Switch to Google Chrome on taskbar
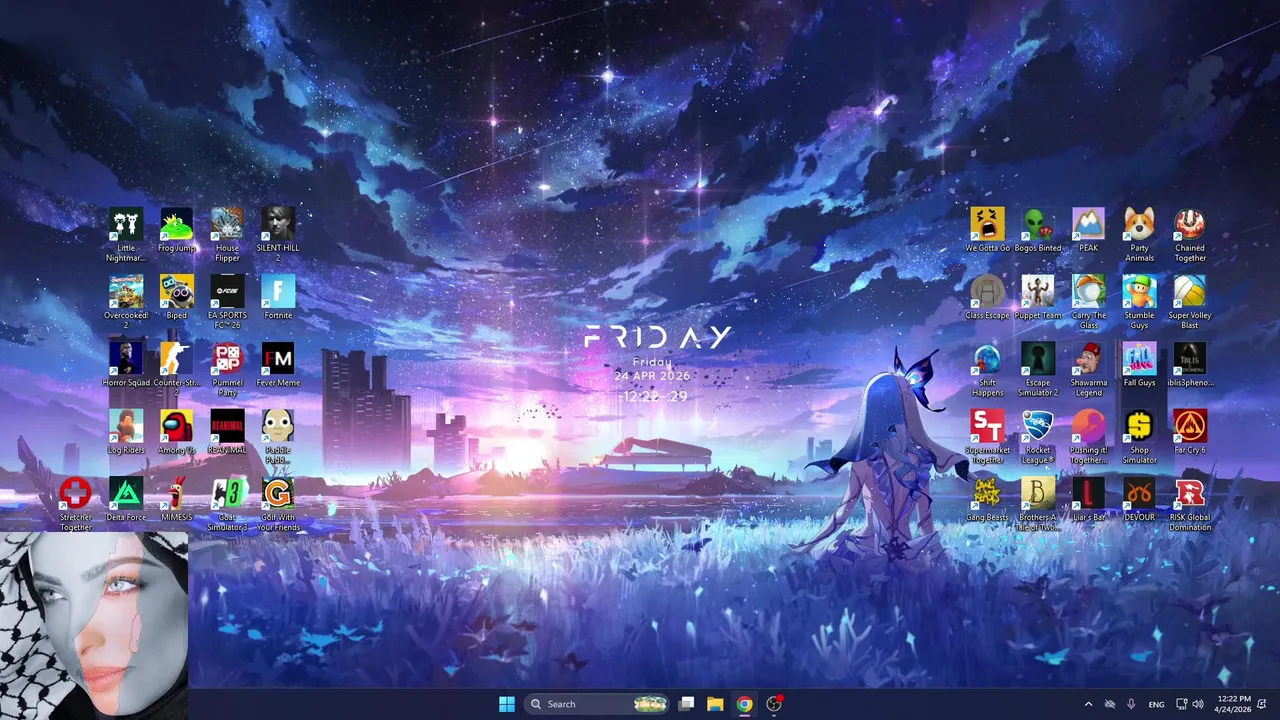 point(744,704)
